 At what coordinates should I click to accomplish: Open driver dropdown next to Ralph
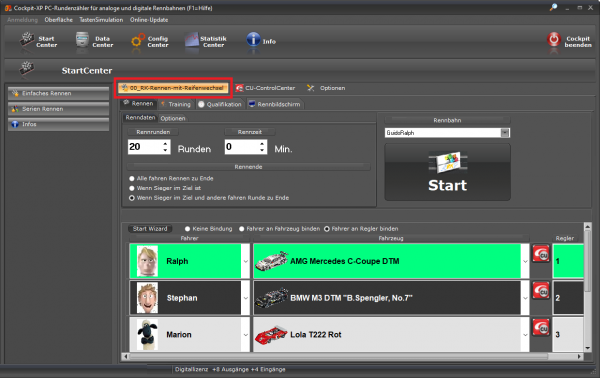[x=246, y=261]
